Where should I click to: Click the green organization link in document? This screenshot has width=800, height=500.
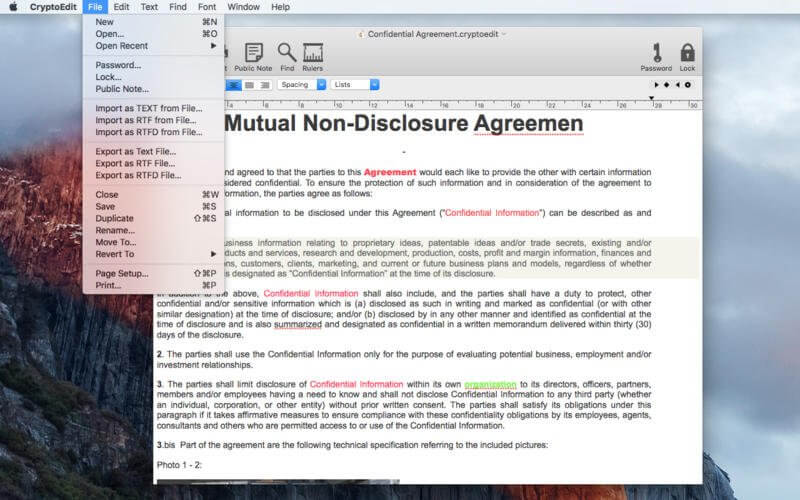tap(490, 384)
